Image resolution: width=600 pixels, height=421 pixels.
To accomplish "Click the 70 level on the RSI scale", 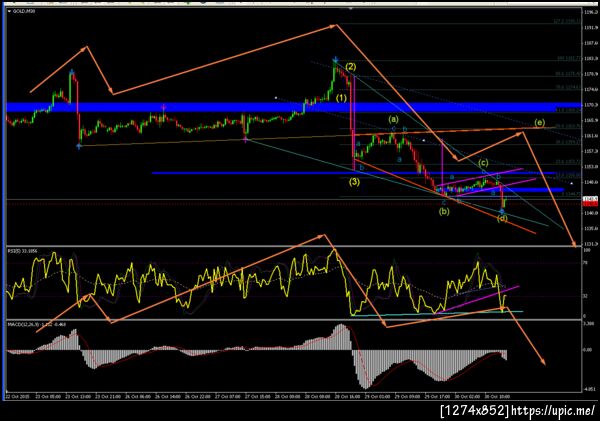I will [585, 263].
